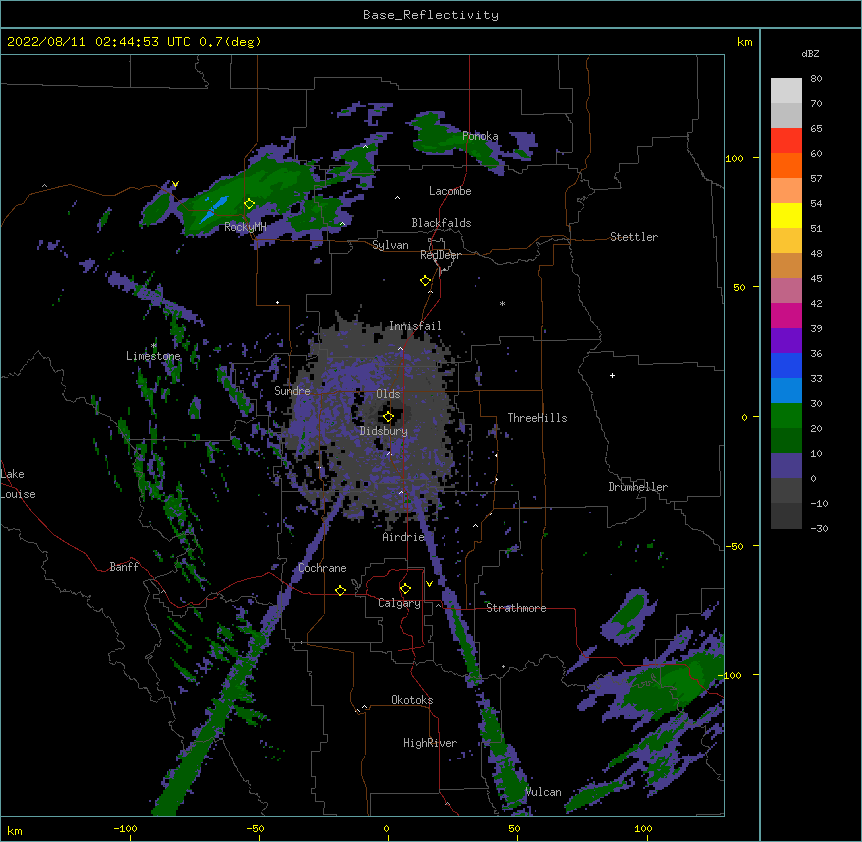Click the Base_Reflectivity title

coord(431,15)
